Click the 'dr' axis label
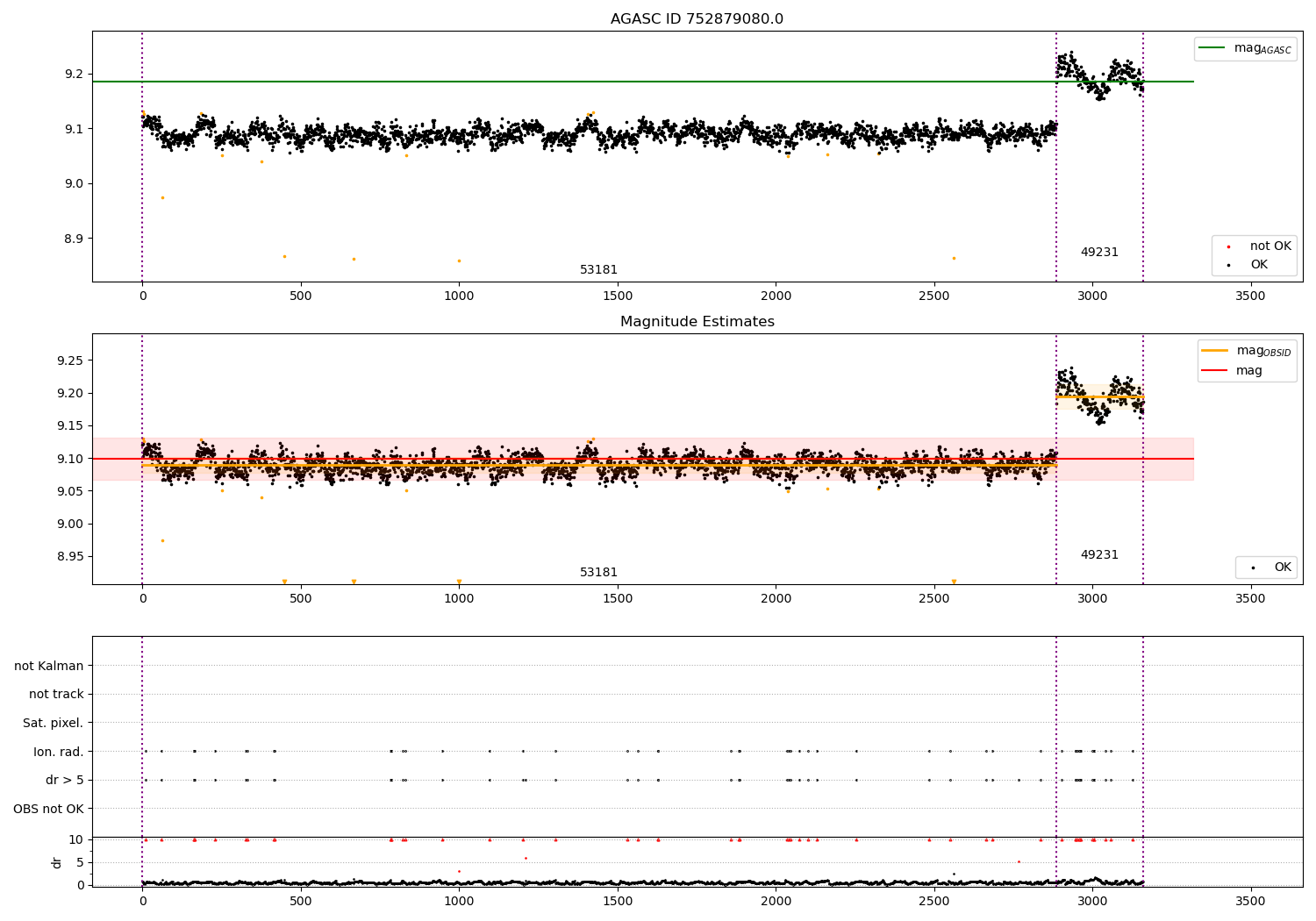Screen dimensions: 1316x921 [x=57, y=862]
